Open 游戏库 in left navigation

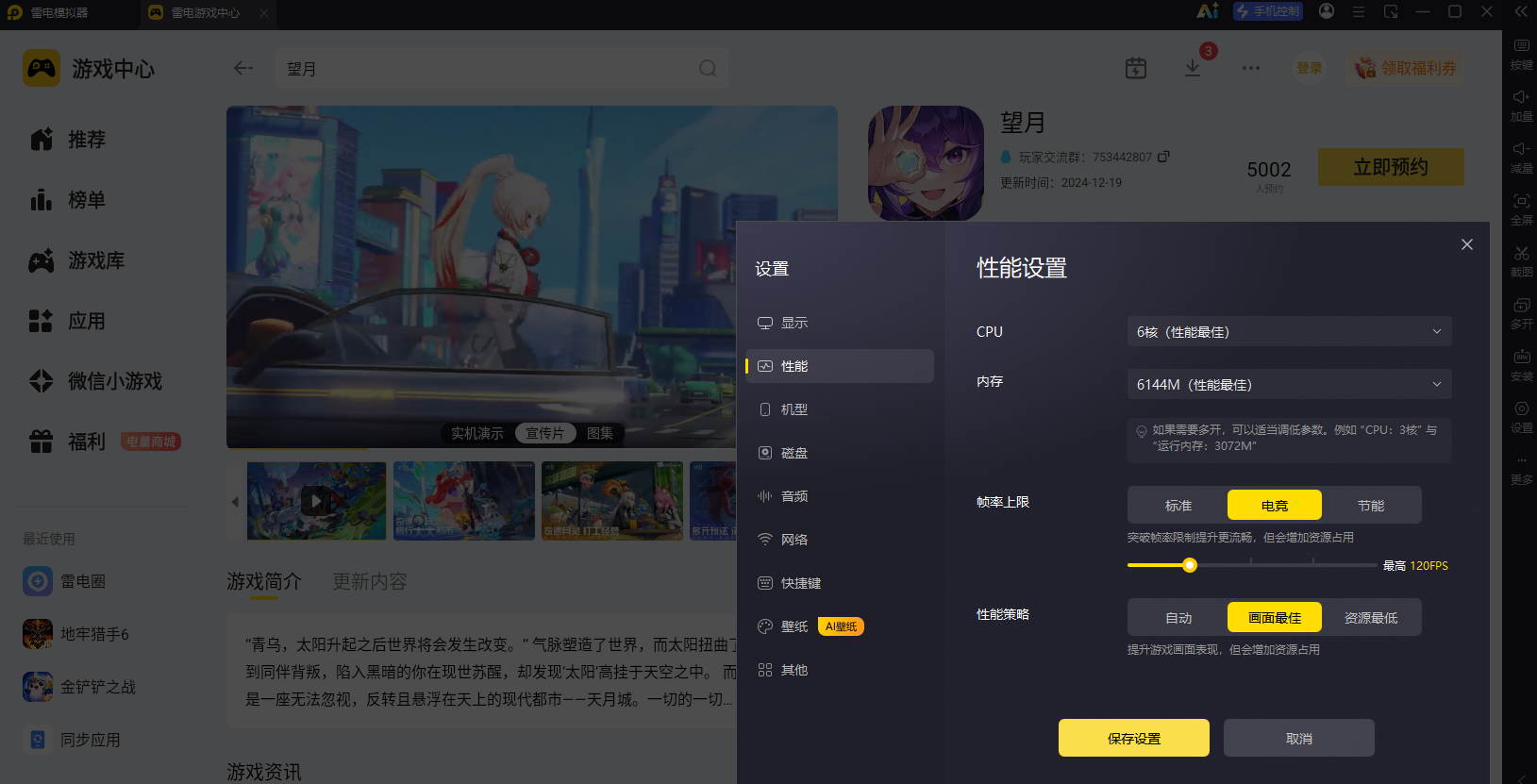pyautogui.click(x=77, y=260)
